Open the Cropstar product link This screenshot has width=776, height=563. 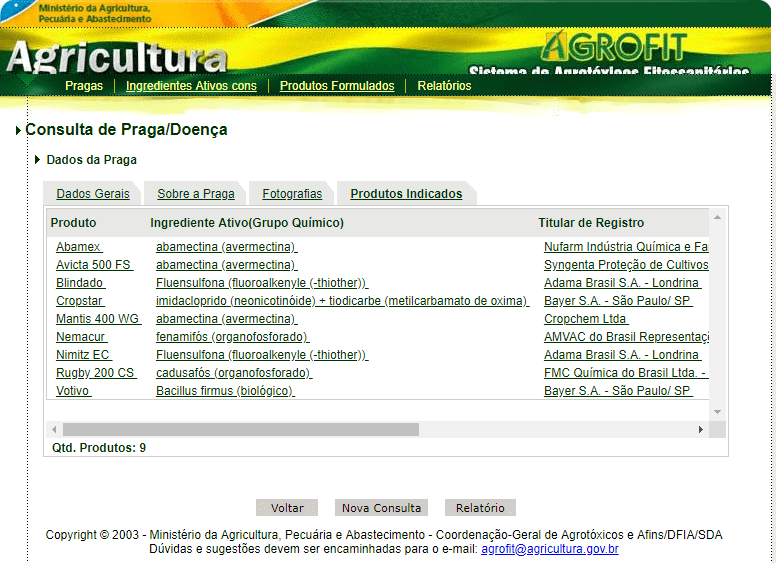click(79, 301)
